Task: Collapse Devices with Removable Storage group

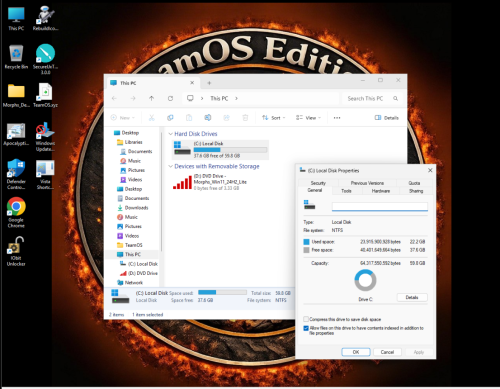Action: [170, 166]
